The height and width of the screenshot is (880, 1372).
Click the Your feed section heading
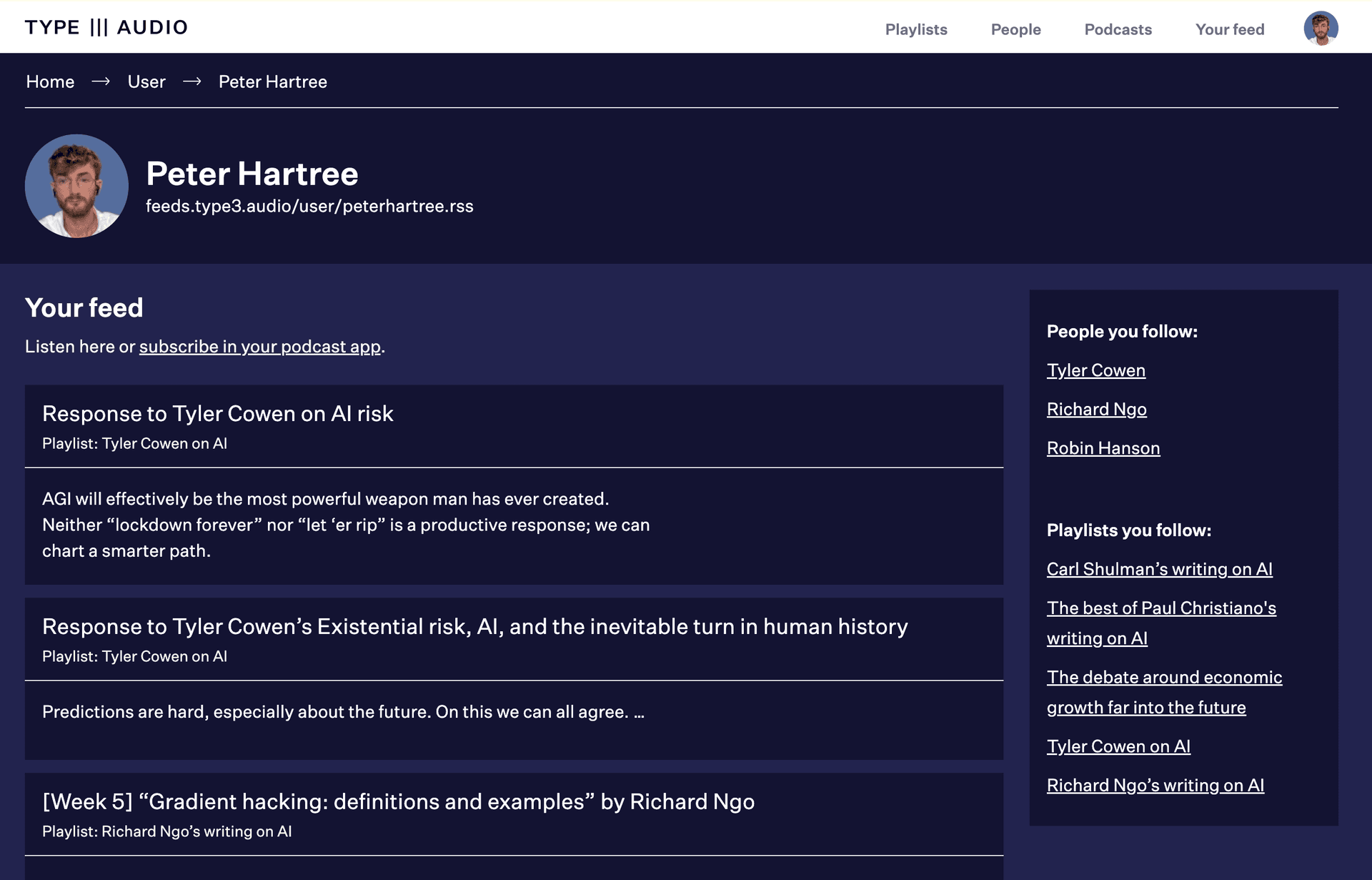click(84, 307)
